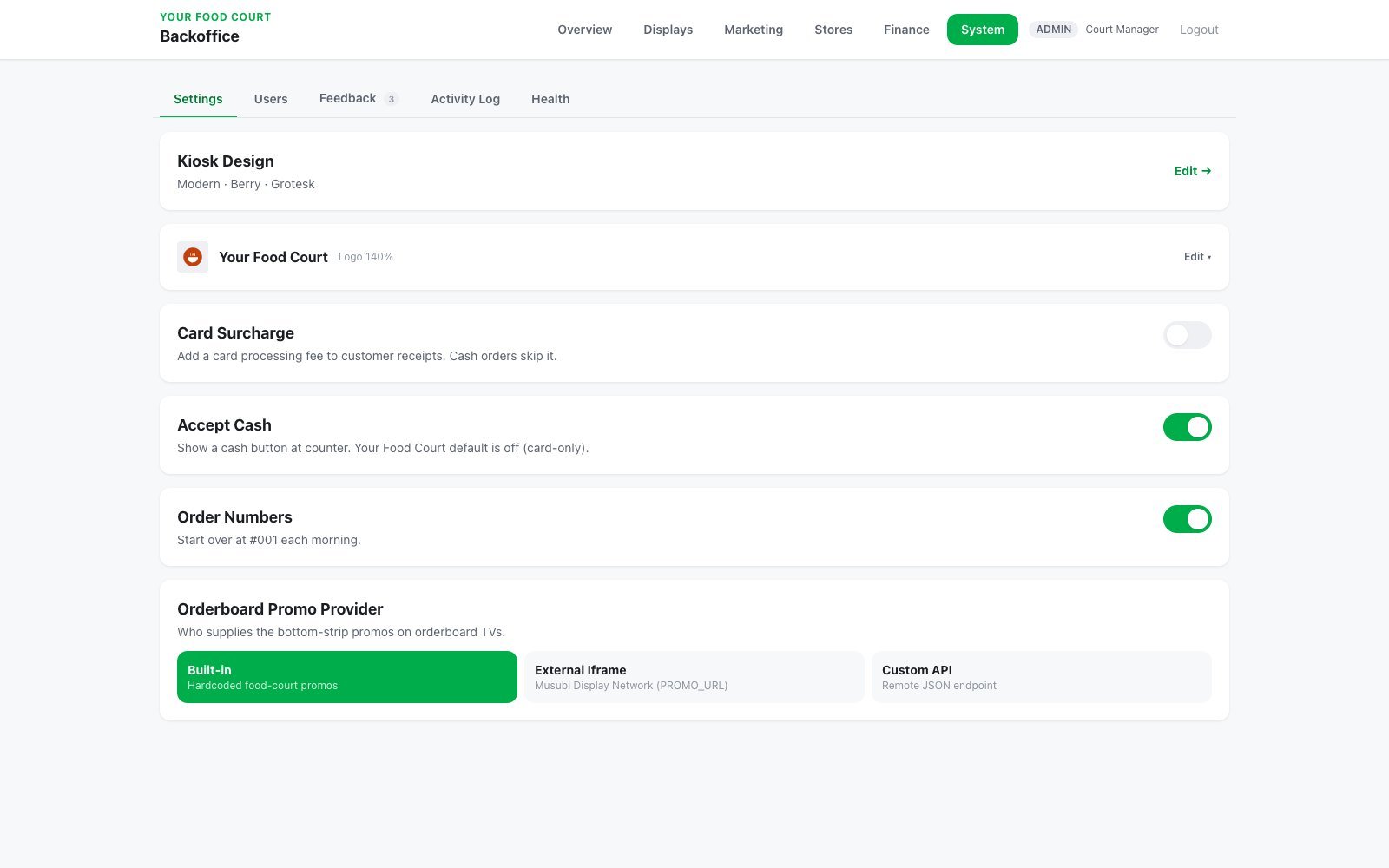Image resolution: width=1389 pixels, height=868 pixels.
Task: Turn off the Accept Cash switch
Action: (1187, 427)
